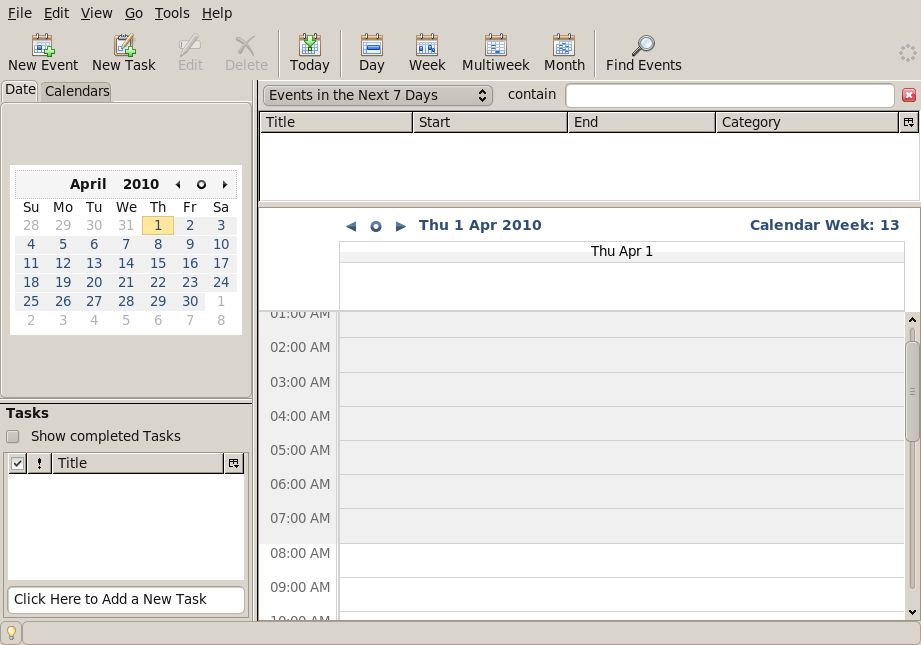Screen dimensions: 921x645
Task: Jump to Today using the toolbar icon
Action: pos(309,50)
